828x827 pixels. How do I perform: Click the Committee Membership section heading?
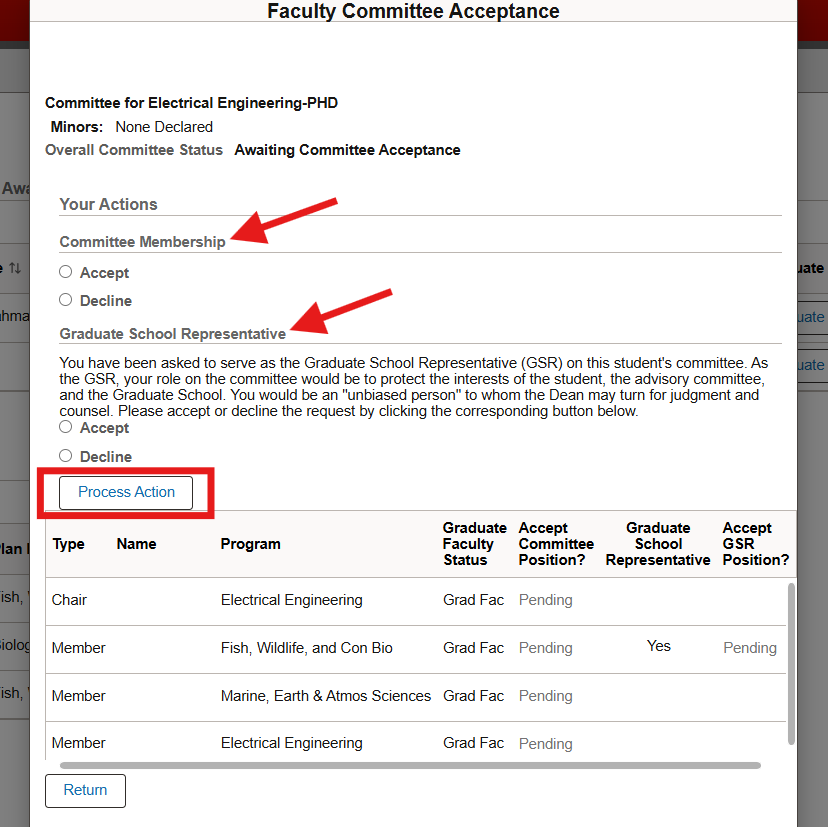pyautogui.click(x=142, y=241)
